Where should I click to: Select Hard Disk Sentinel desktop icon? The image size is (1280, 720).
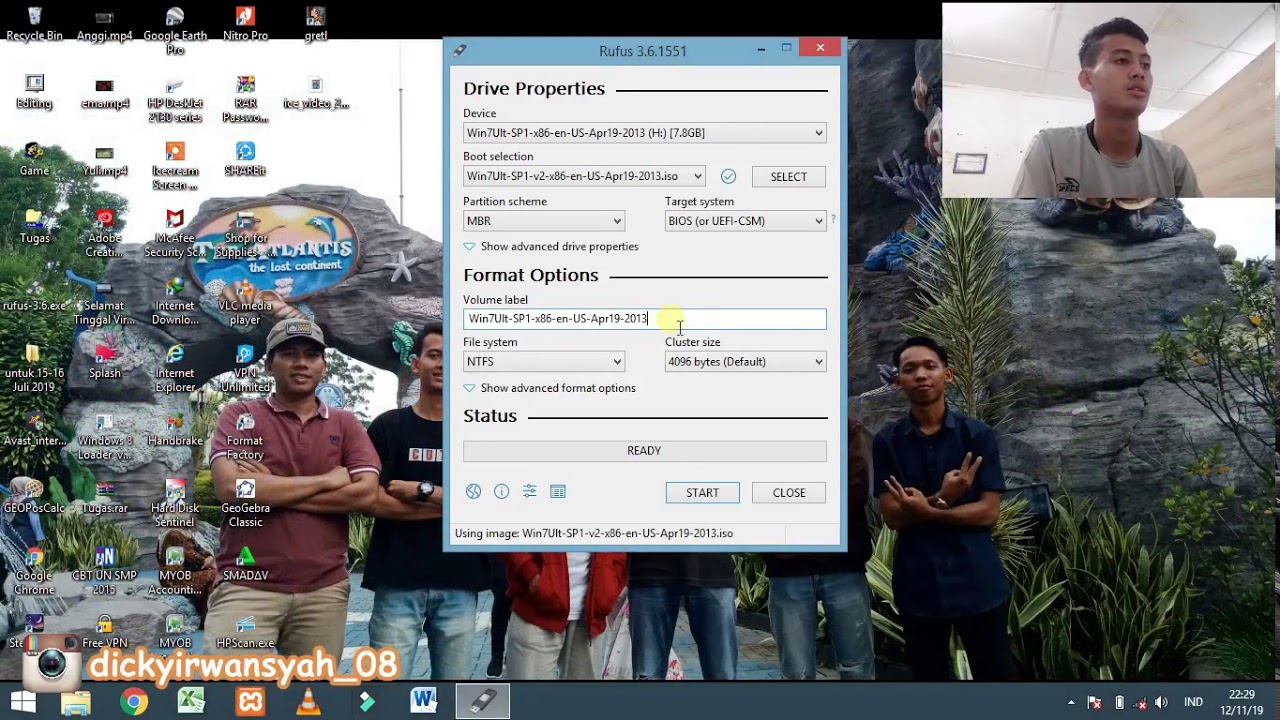175,504
